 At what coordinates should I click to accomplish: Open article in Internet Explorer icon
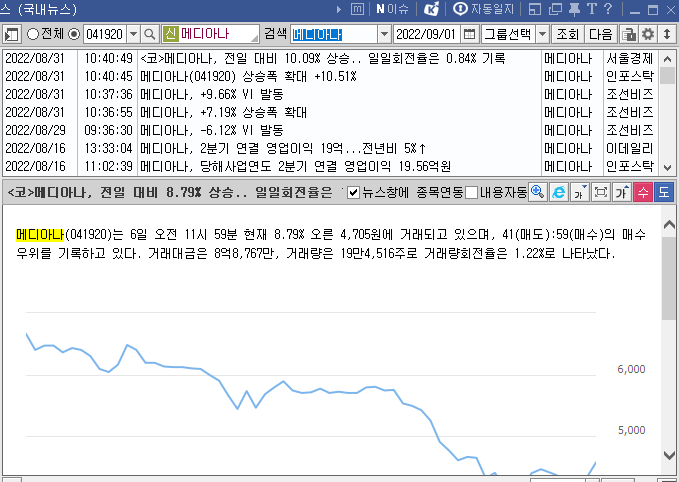(x=559, y=192)
